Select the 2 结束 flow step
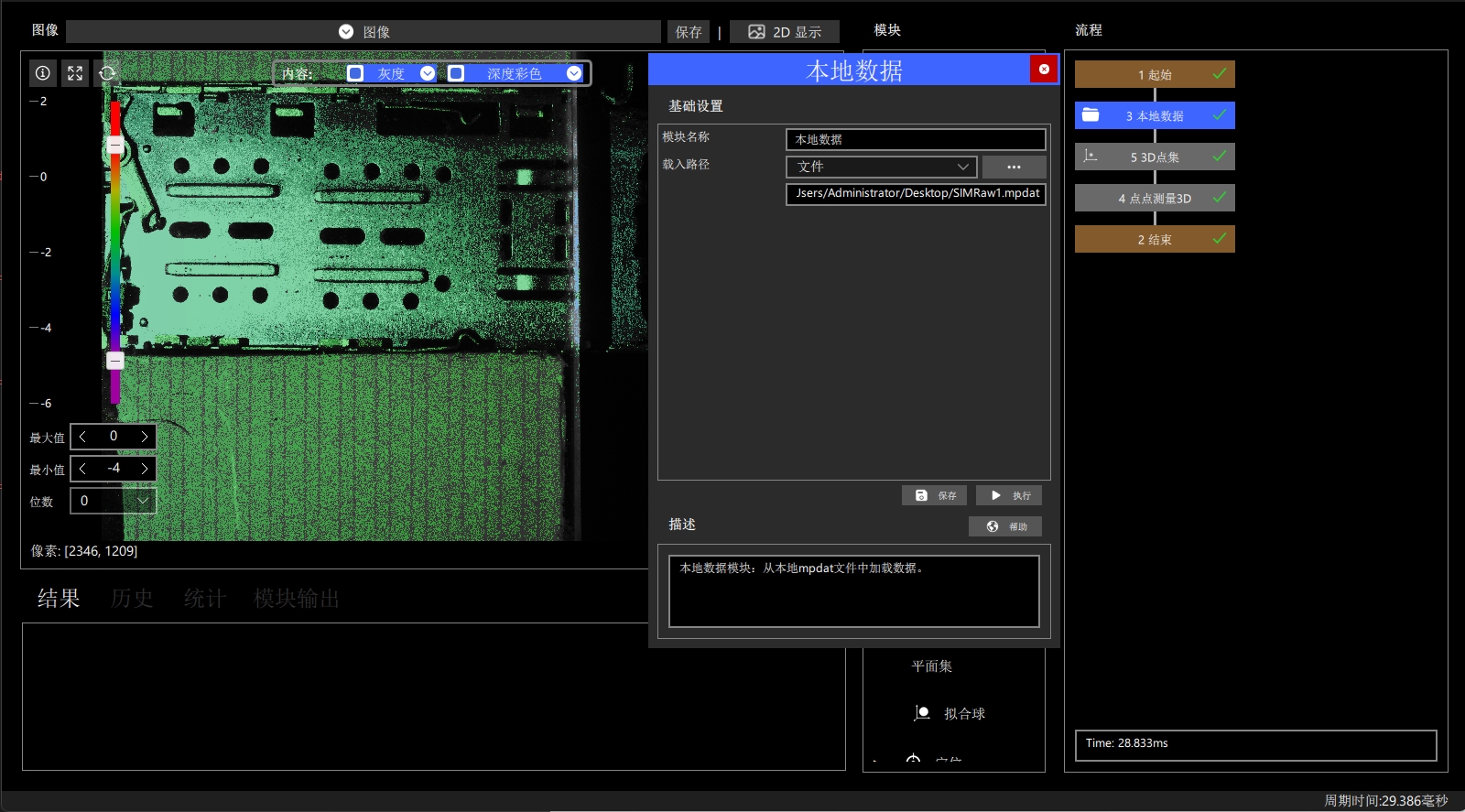This screenshot has width=1465, height=812. pyautogui.click(x=1155, y=239)
